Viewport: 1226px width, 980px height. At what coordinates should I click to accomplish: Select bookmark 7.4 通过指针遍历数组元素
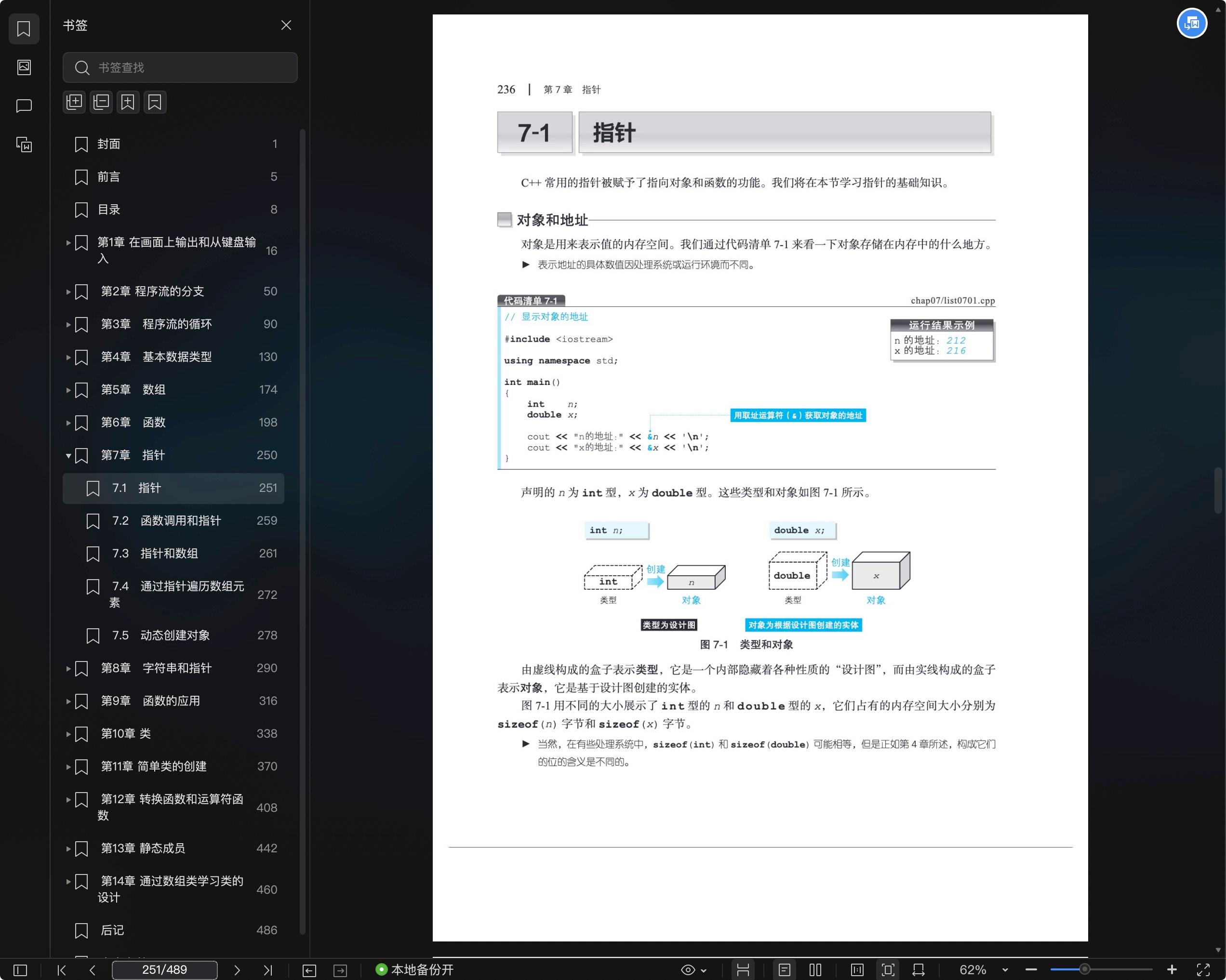pos(173,595)
